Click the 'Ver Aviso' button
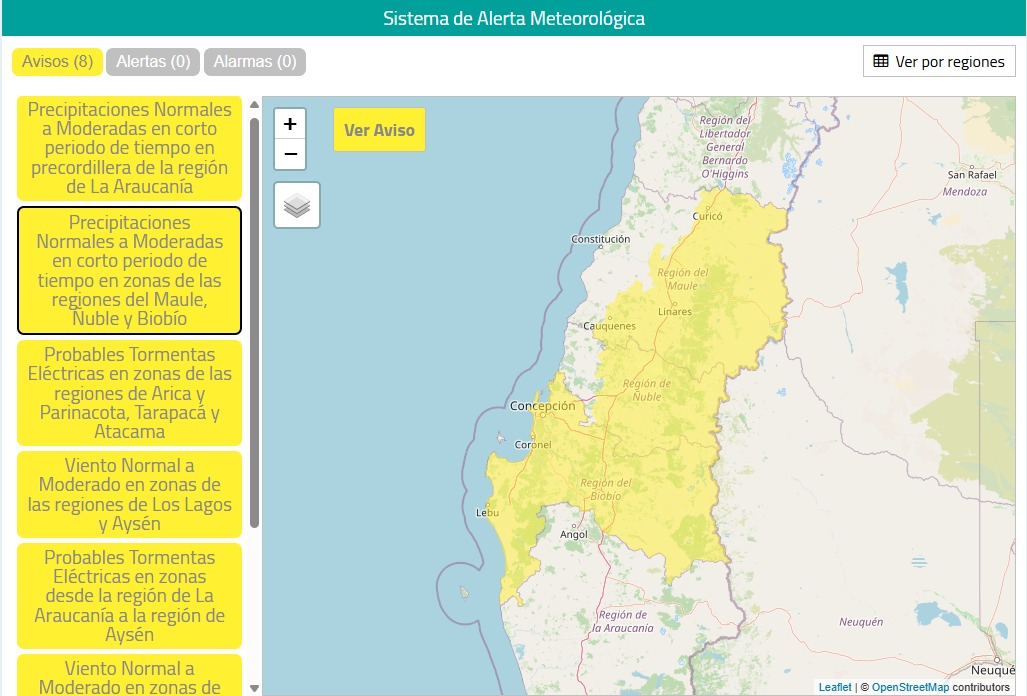Viewport: 1027px width, 696px height. click(378, 129)
